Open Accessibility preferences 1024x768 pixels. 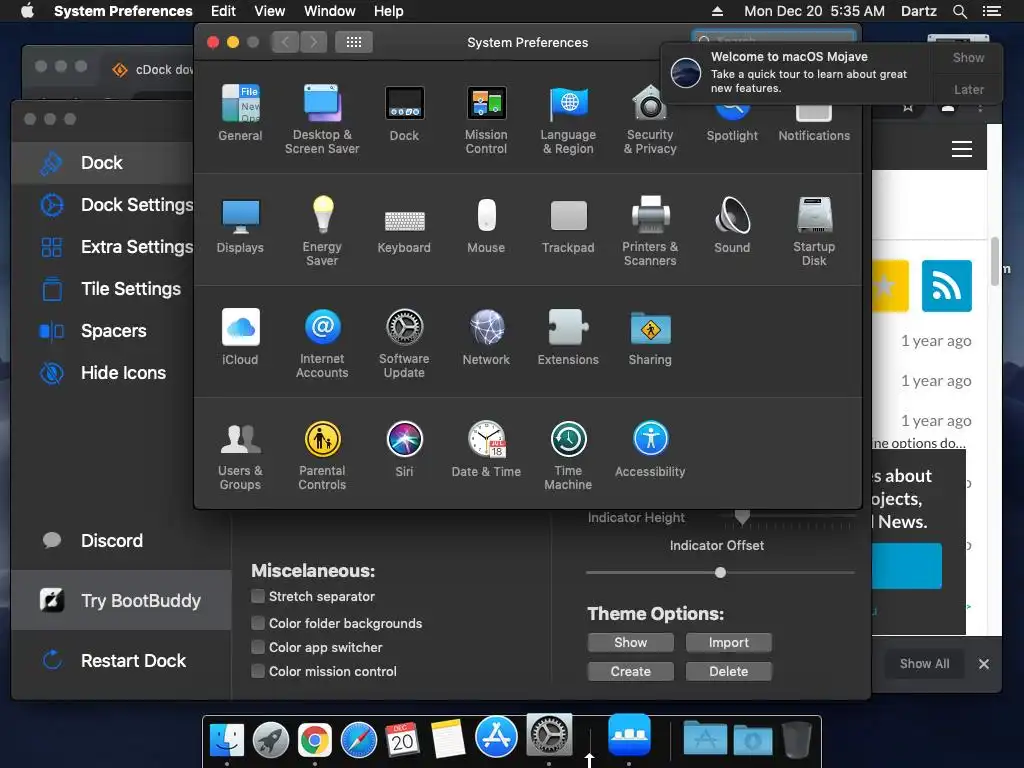click(650, 449)
